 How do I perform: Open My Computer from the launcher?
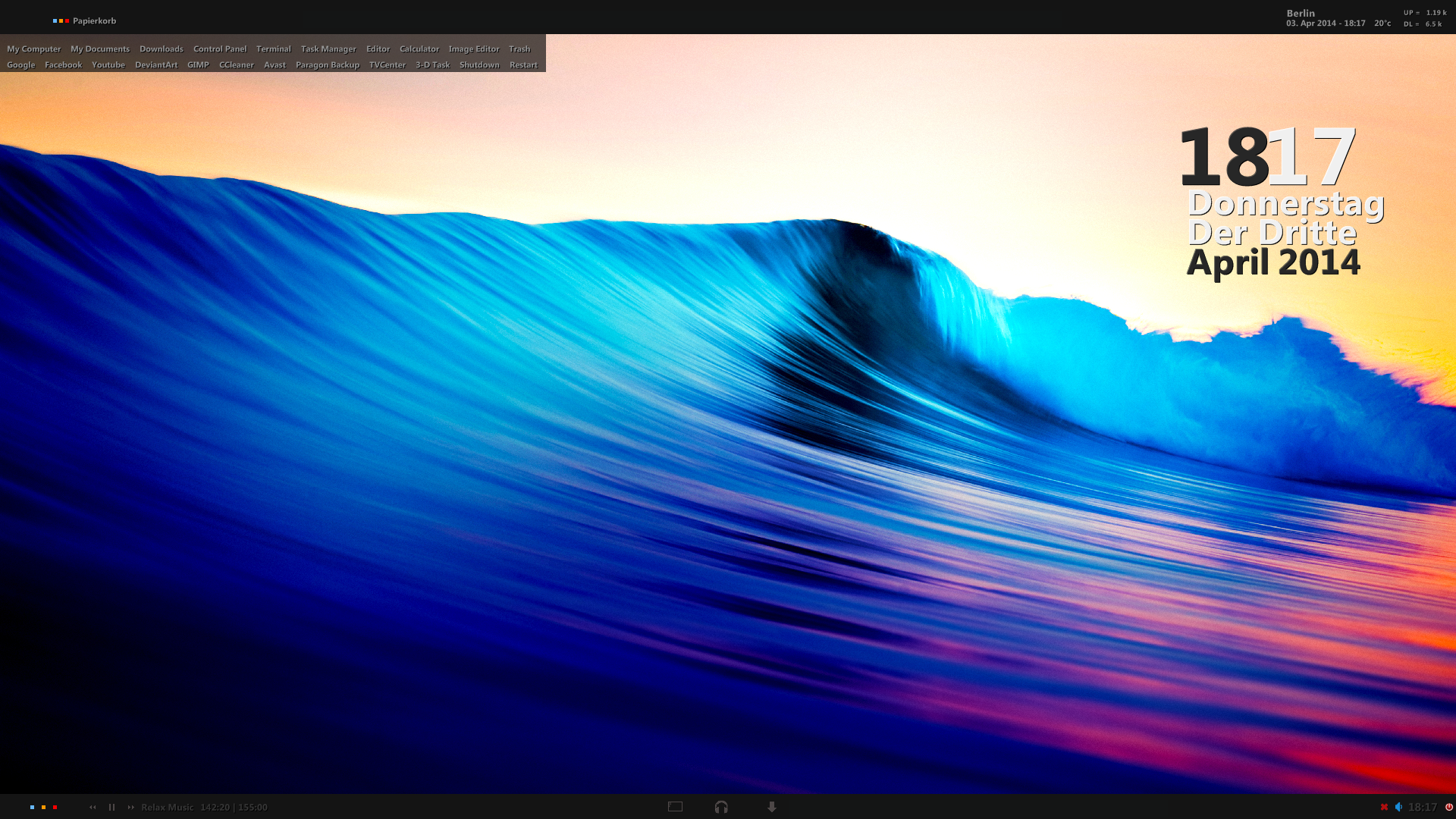pyautogui.click(x=34, y=49)
